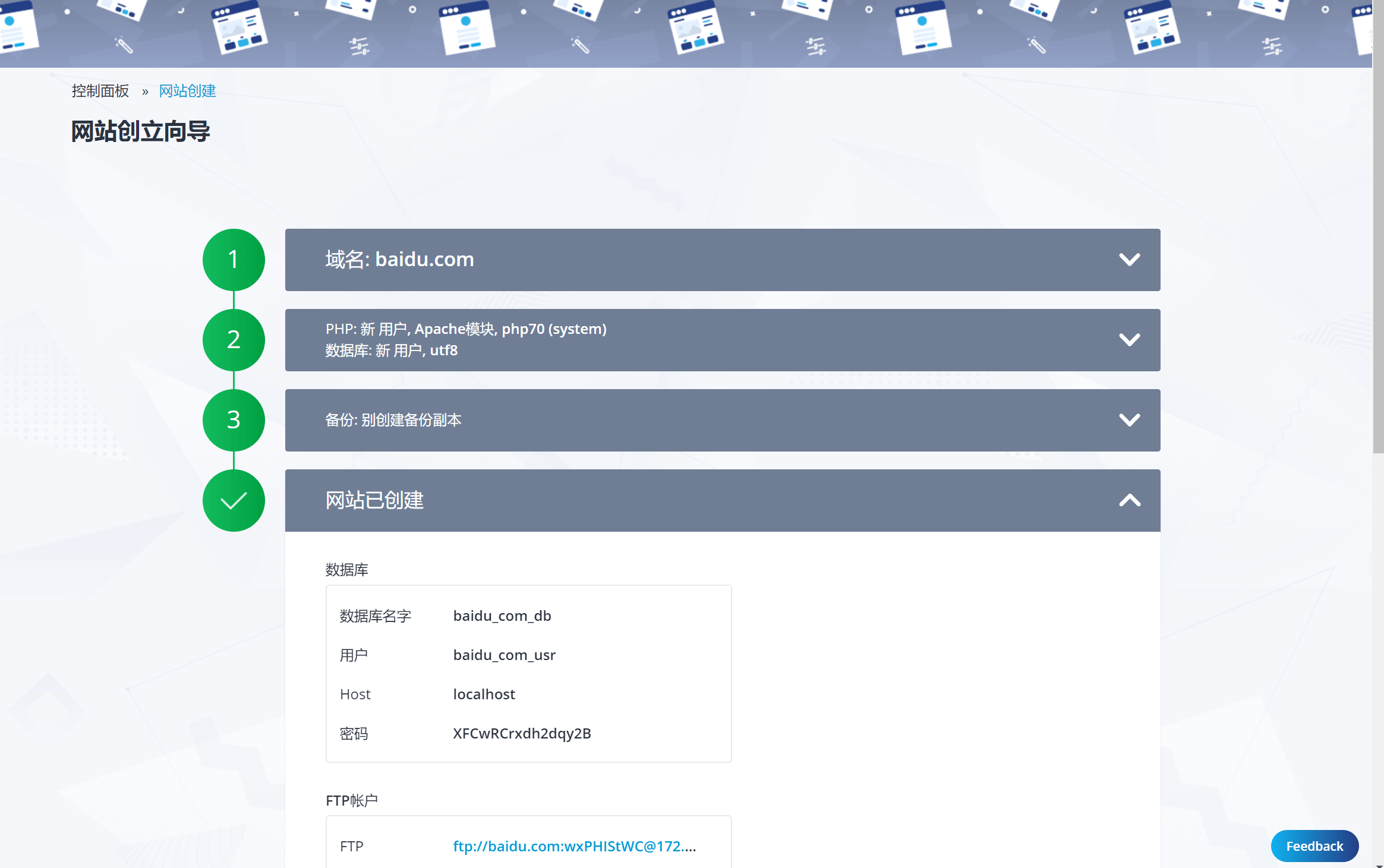Click step 2 green circle

pyautogui.click(x=234, y=340)
